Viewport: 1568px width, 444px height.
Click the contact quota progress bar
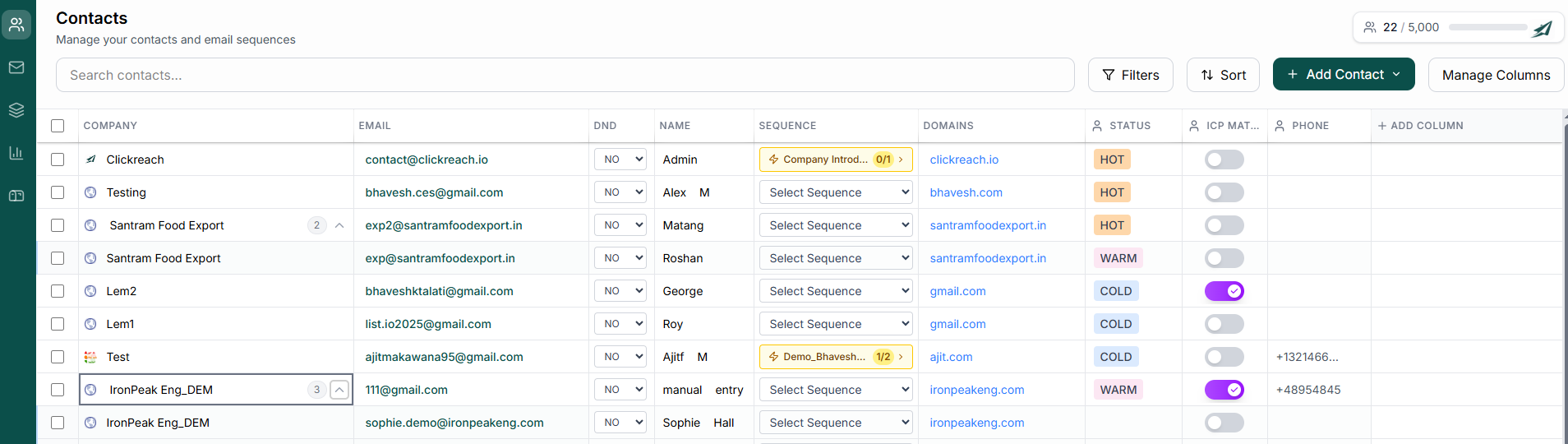[1487, 27]
